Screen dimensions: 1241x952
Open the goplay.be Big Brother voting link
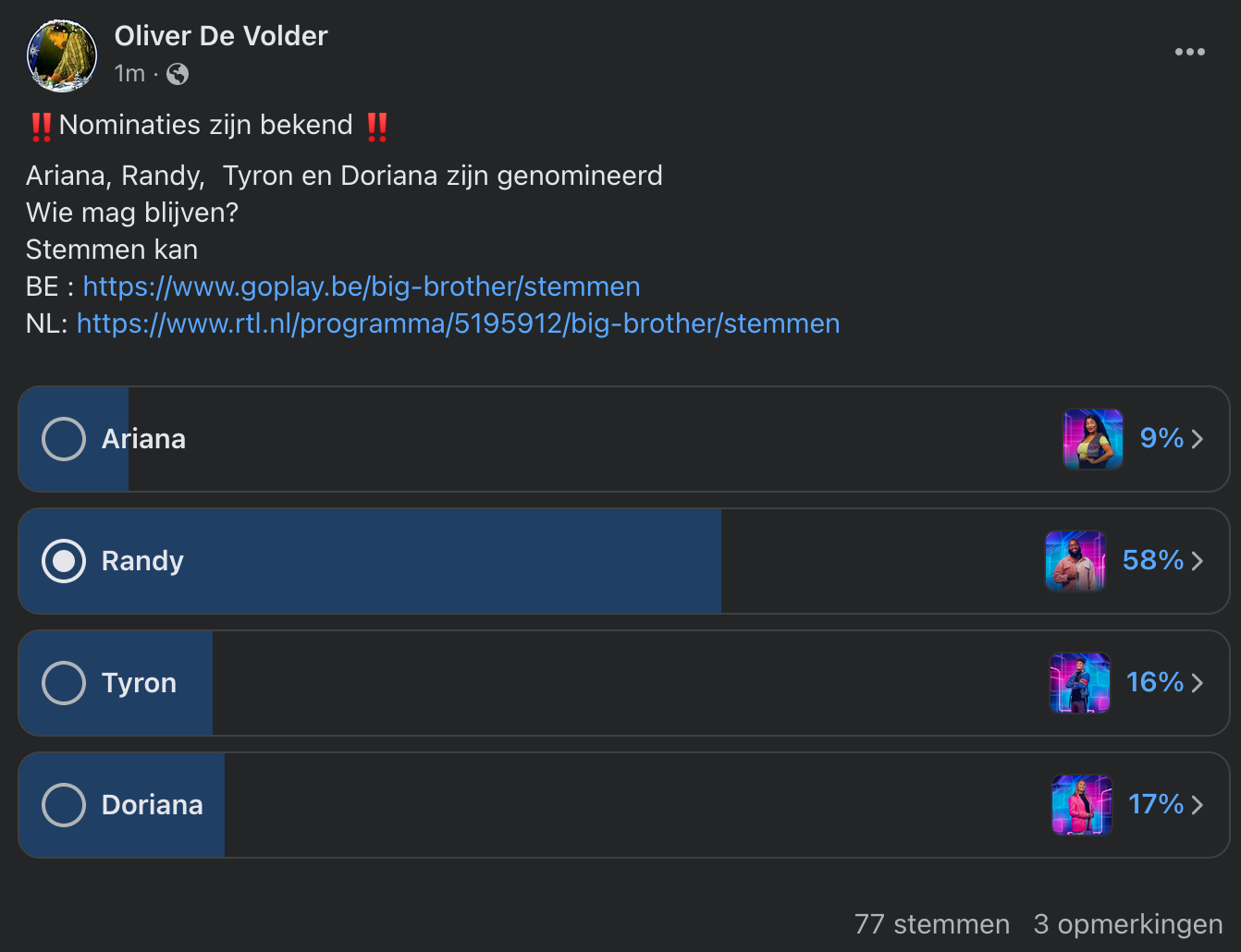(x=362, y=287)
